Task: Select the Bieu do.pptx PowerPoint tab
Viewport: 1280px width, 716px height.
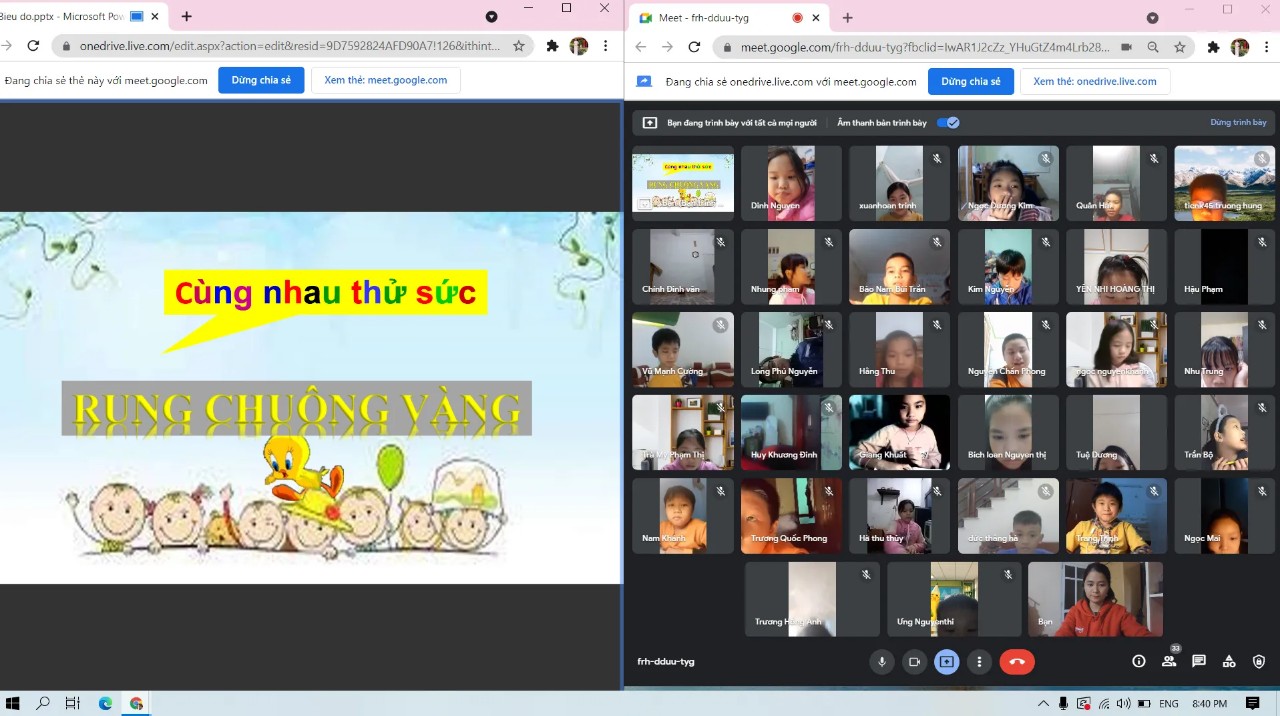Action: 60,17
